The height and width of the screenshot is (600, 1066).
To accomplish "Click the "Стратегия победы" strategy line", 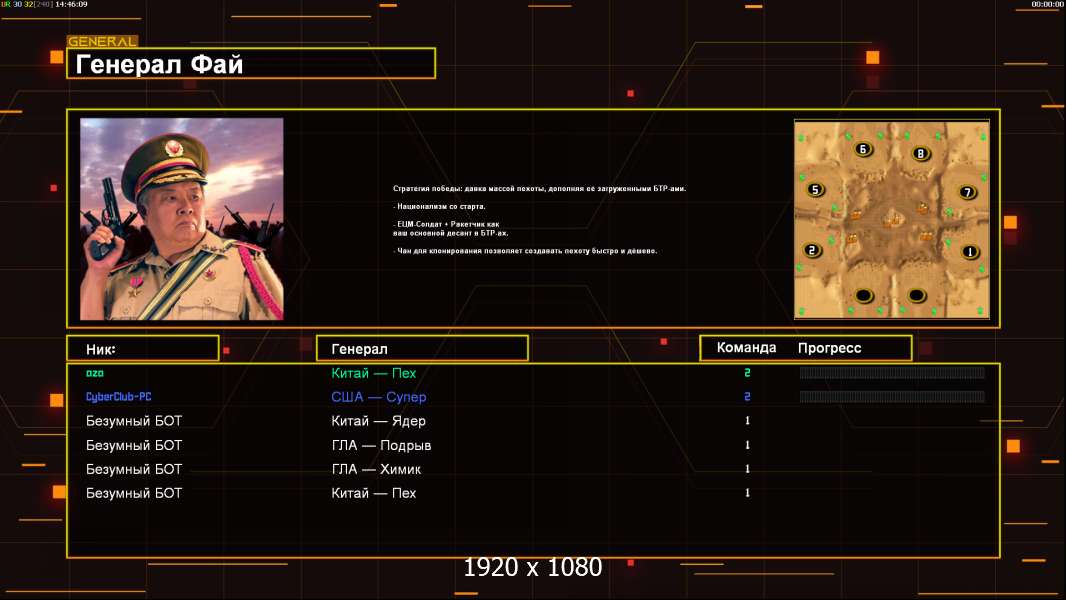I will [x=539, y=188].
